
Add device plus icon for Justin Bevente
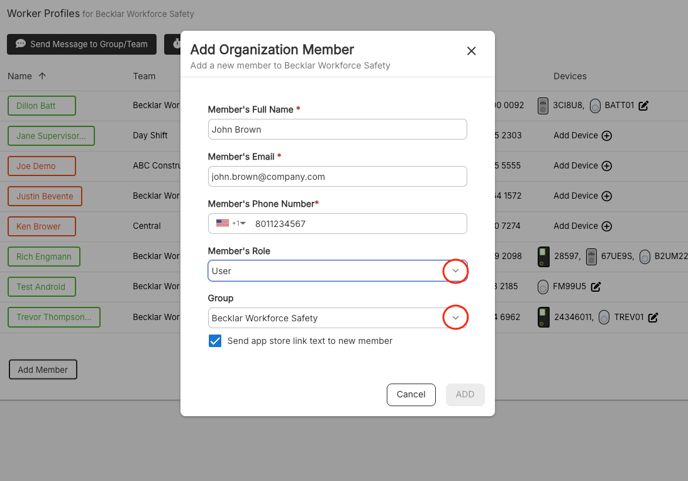click(x=607, y=196)
